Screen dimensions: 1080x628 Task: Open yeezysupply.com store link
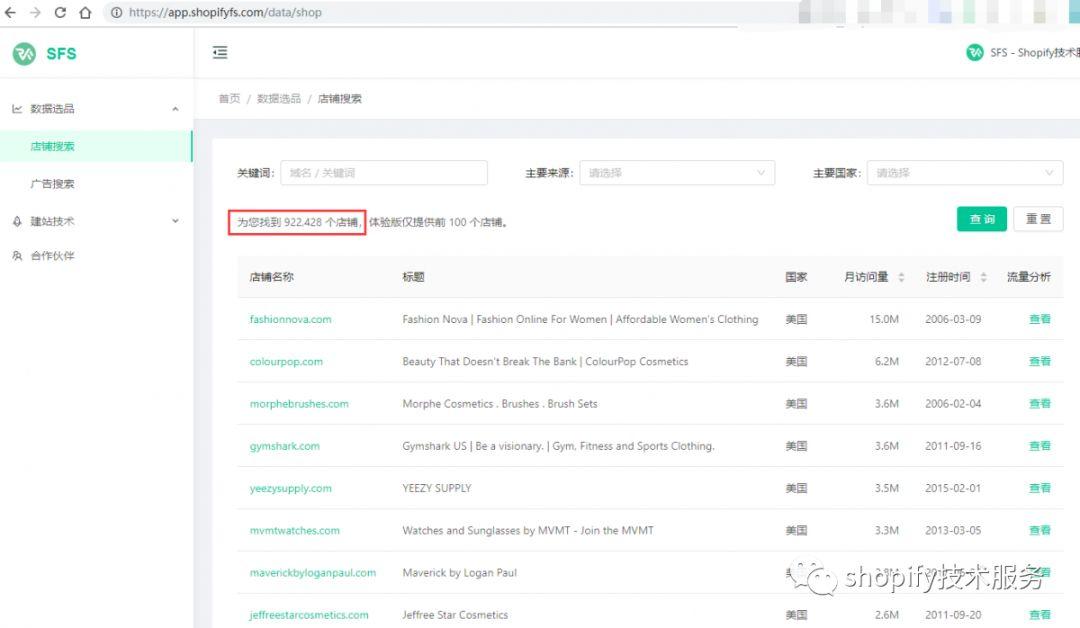290,488
